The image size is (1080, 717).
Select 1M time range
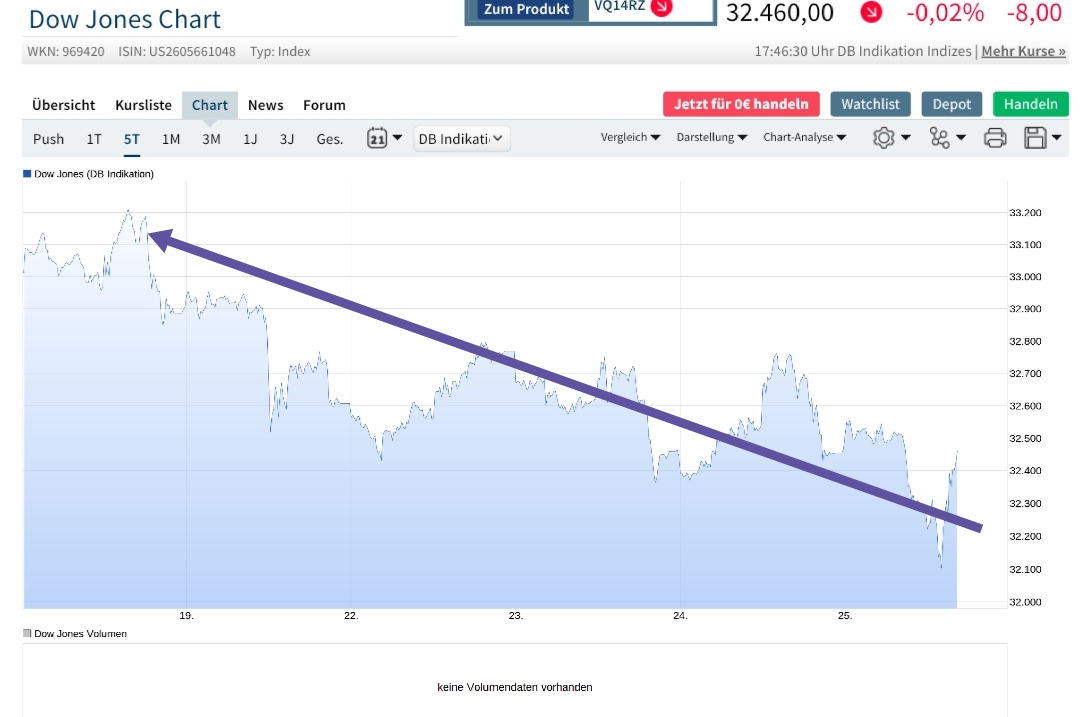pyautogui.click(x=171, y=138)
